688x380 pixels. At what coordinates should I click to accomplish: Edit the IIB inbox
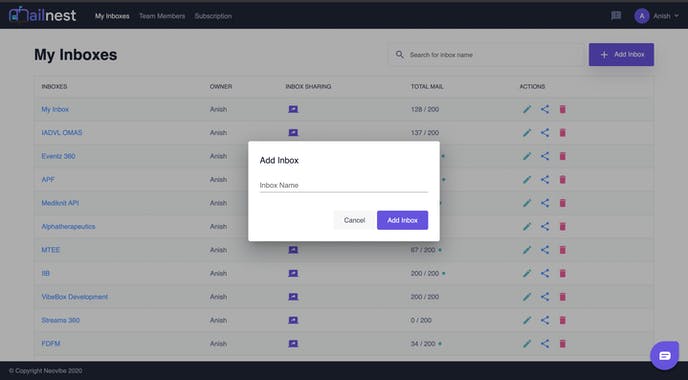(x=527, y=273)
